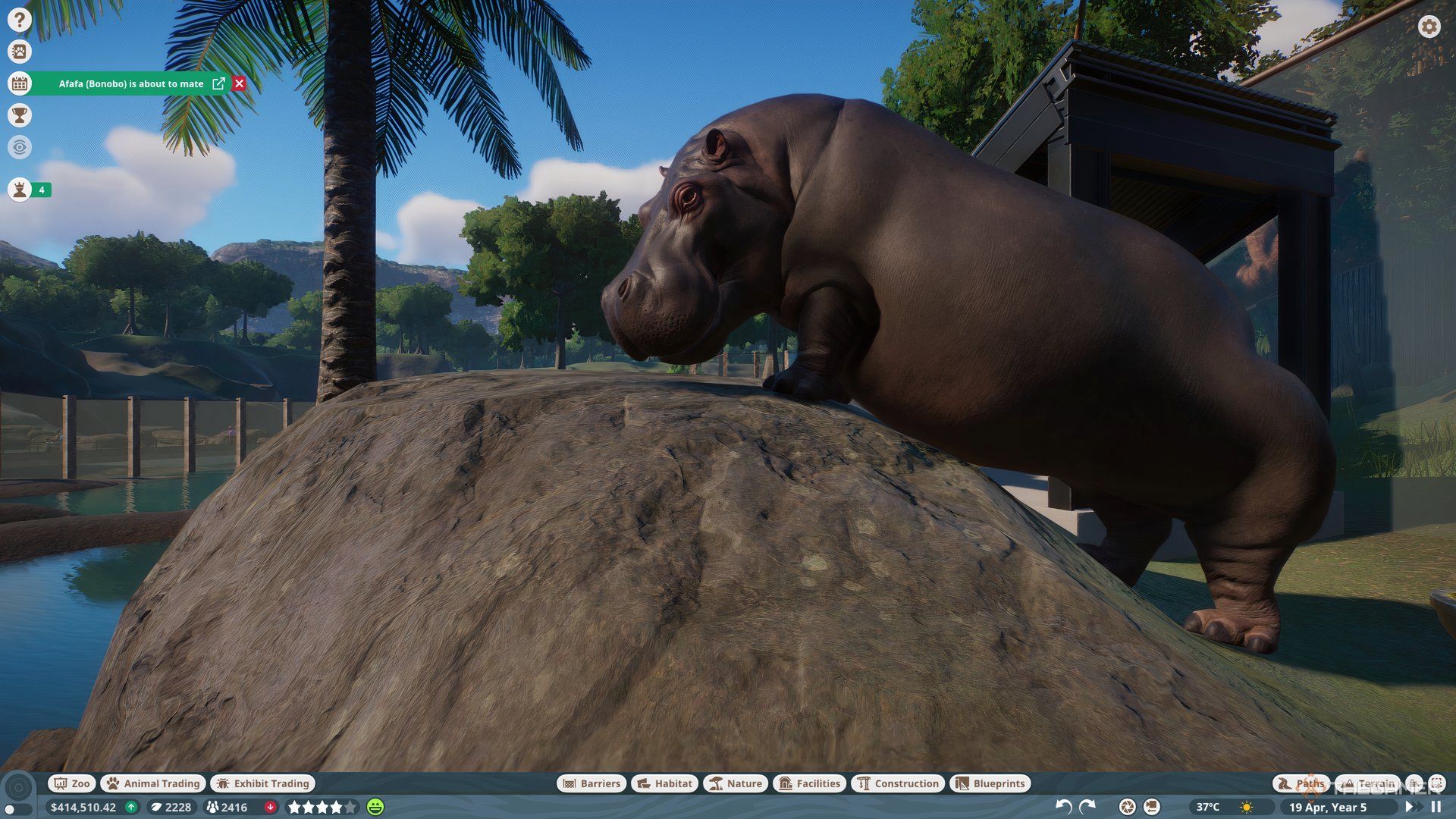The height and width of the screenshot is (819, 1456).
Task: Open the Zoopedia animal icon
Action: coord(20,52)
